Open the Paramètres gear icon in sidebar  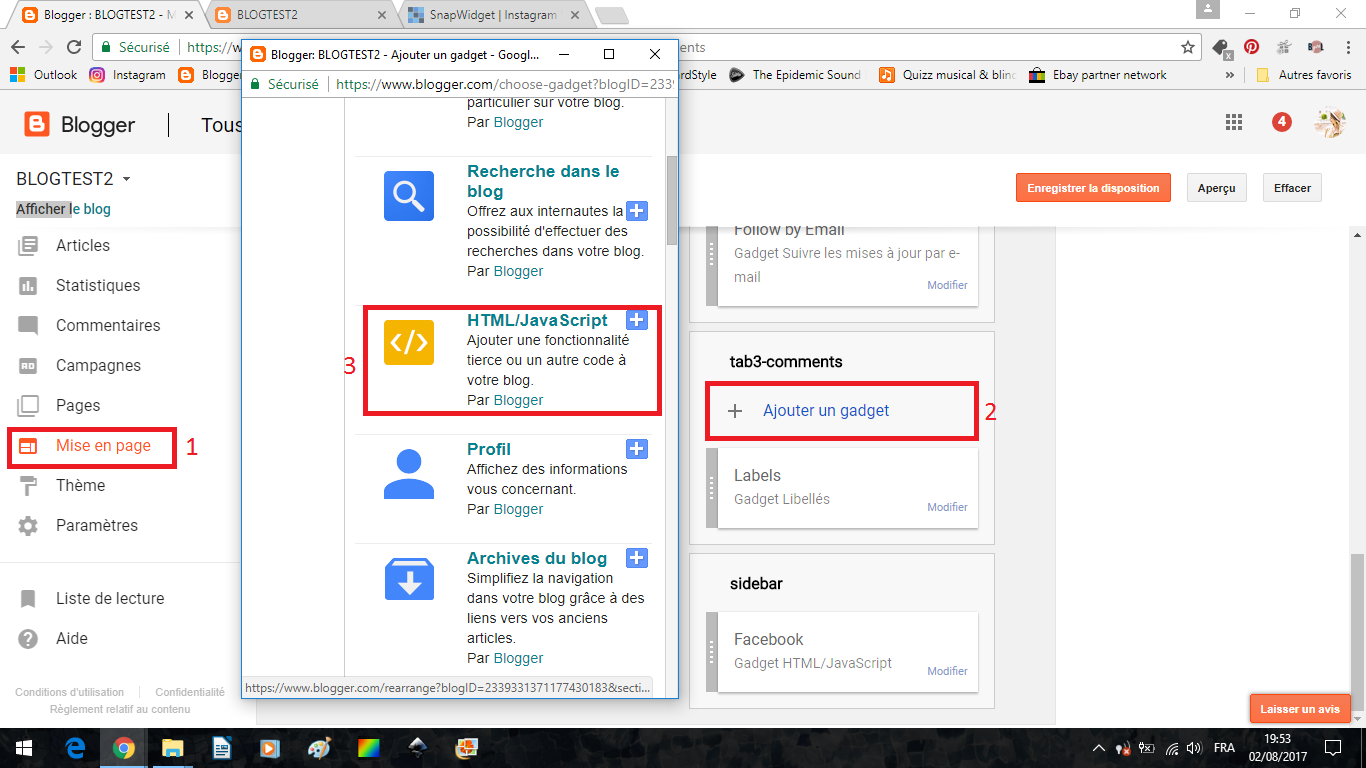(x=28, y=526)
